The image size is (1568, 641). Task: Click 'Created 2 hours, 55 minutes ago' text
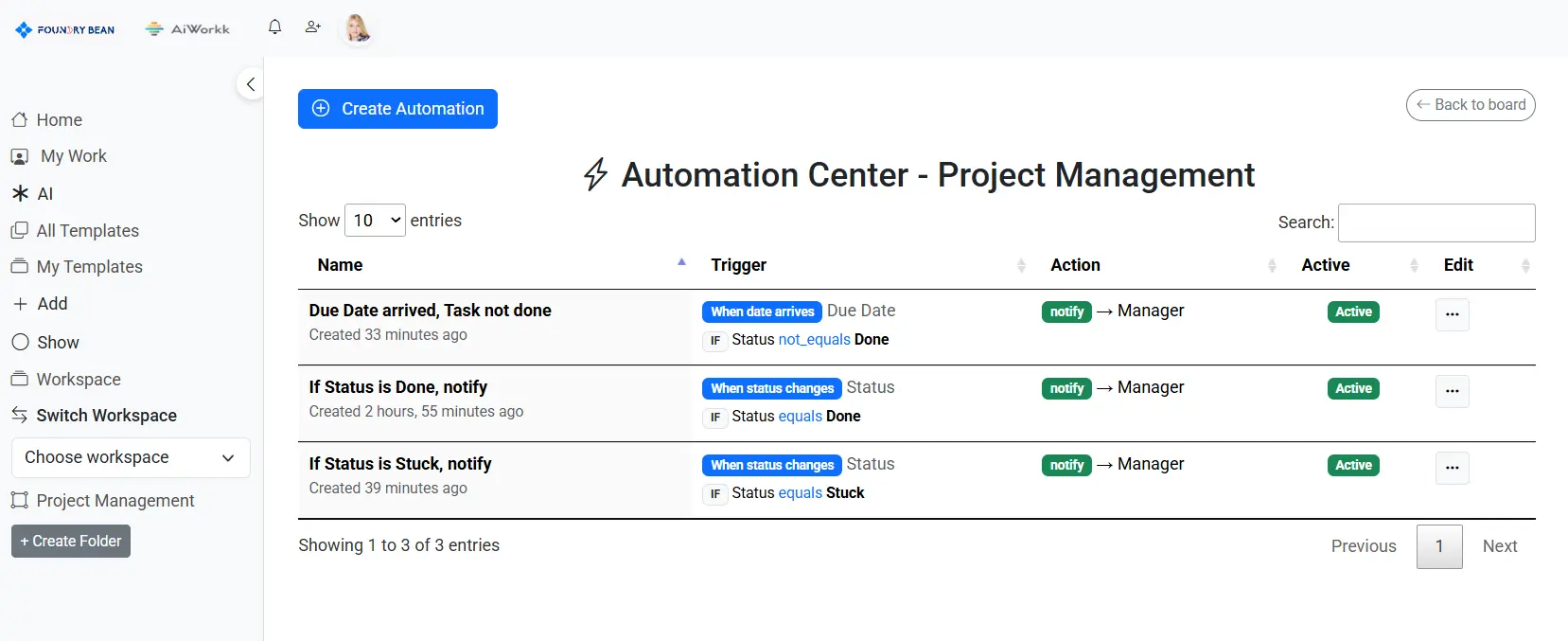click(416, 412)
